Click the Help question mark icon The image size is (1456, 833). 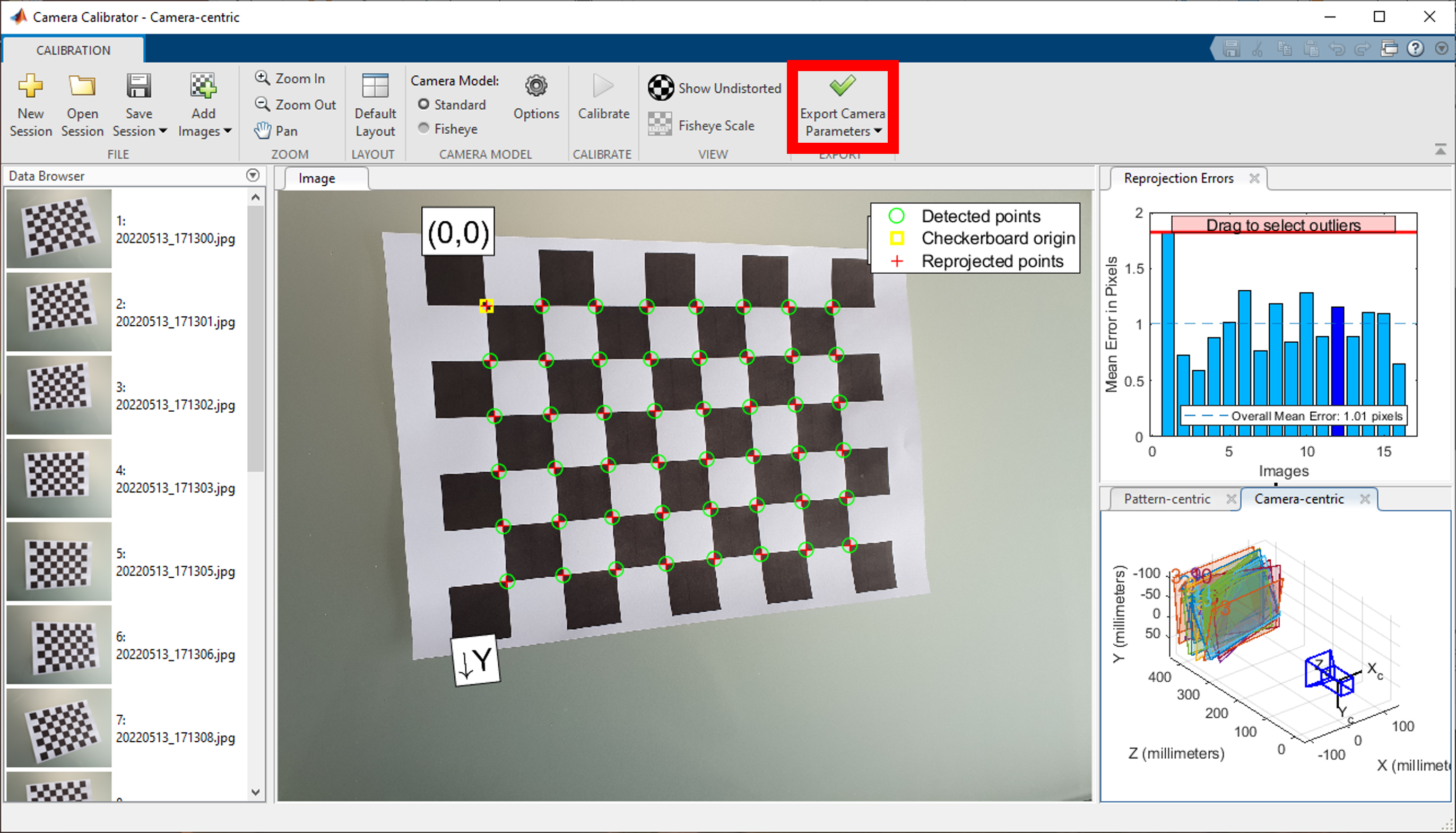click(x=1415, y=49)
